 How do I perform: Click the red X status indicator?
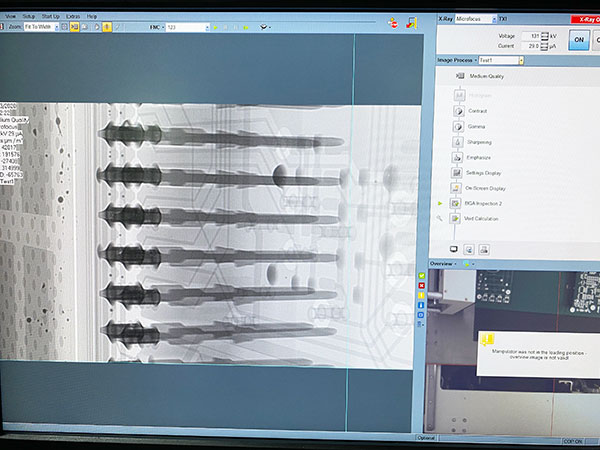421,285
